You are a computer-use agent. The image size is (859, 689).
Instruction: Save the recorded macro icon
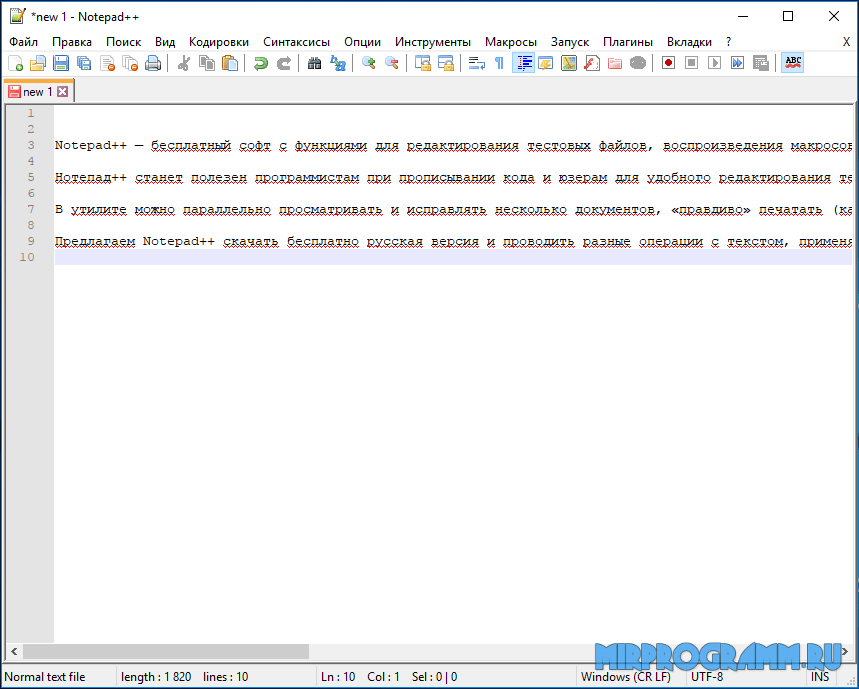pos(760,64)
